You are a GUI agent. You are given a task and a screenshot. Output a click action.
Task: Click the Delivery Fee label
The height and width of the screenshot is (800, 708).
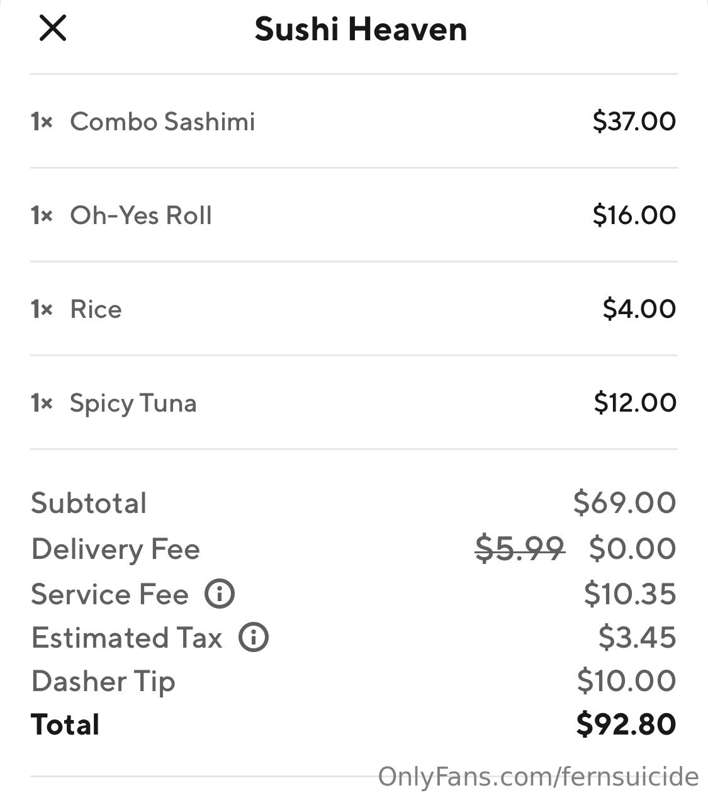click(x=116, y=549)
